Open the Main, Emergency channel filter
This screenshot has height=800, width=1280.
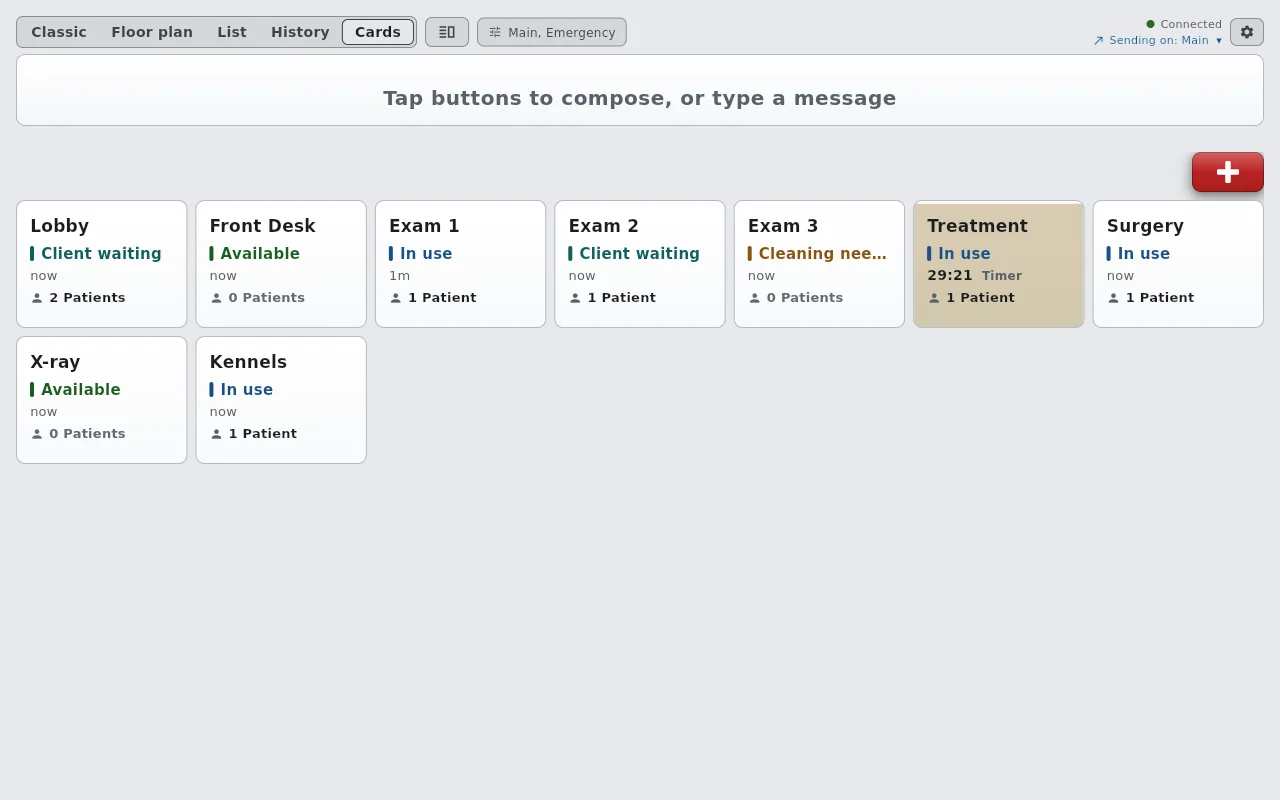552,32
